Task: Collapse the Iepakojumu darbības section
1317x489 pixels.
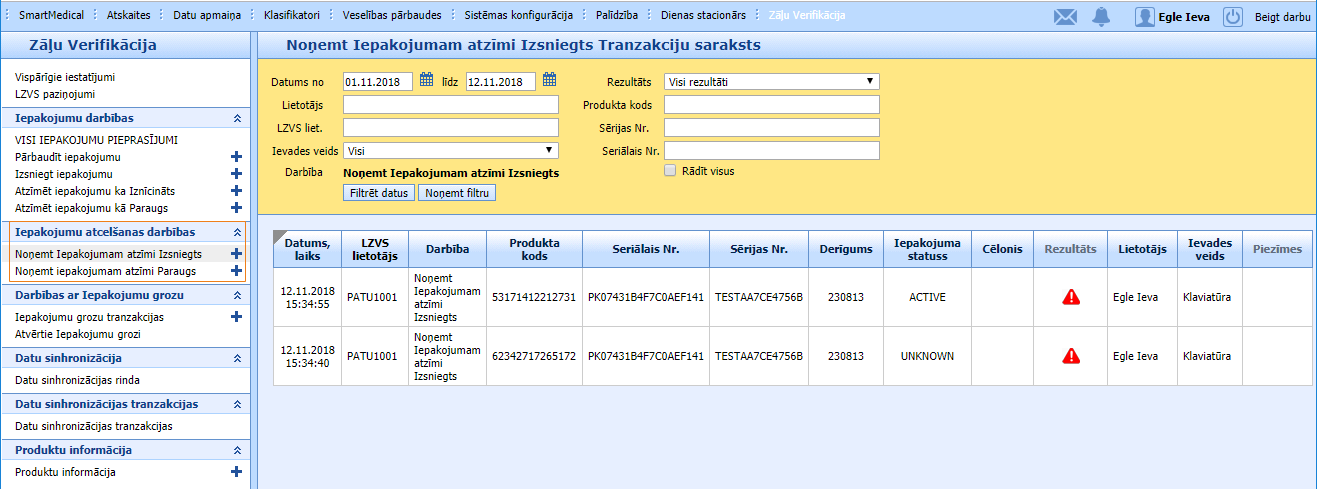Action: click(x=237, y=118)
